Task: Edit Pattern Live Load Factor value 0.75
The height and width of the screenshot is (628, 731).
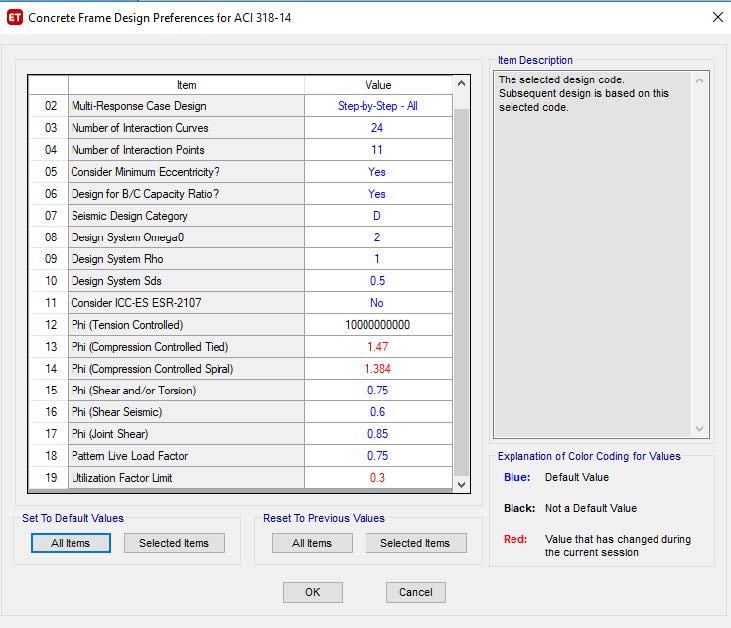Action: coord(378,455)
